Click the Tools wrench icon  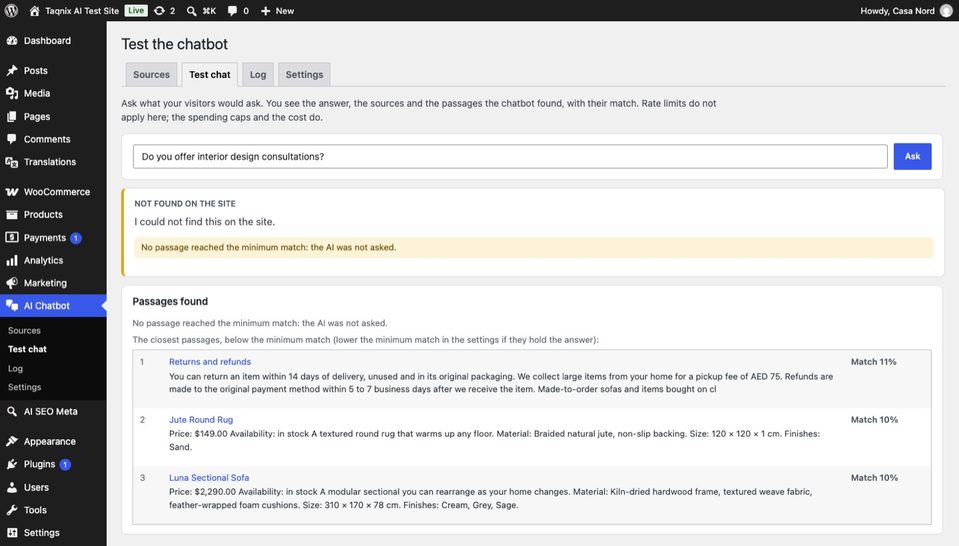12,510
